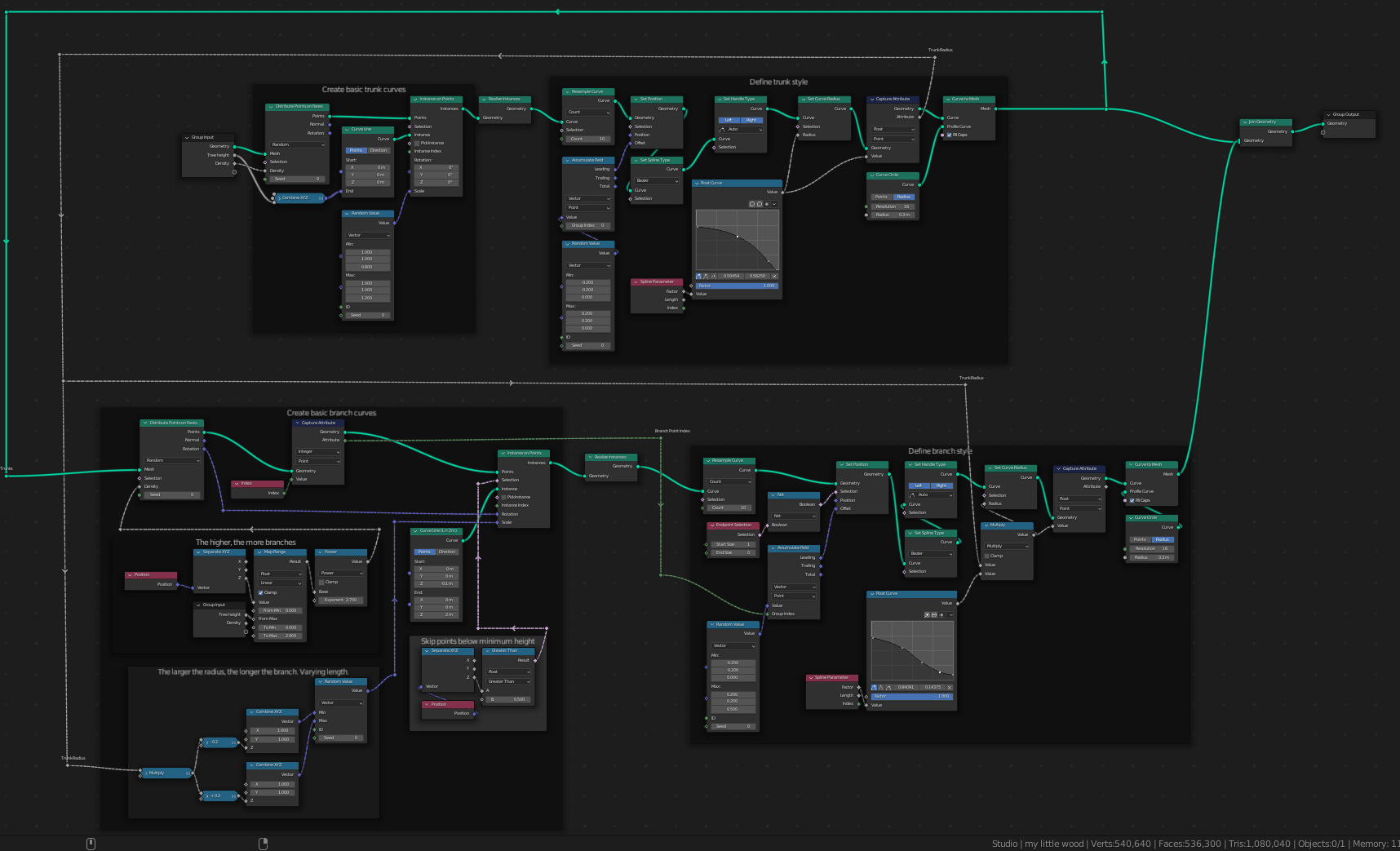Toggle Fill Caps in the branch Curve to Mesh node

(1132, 500)
